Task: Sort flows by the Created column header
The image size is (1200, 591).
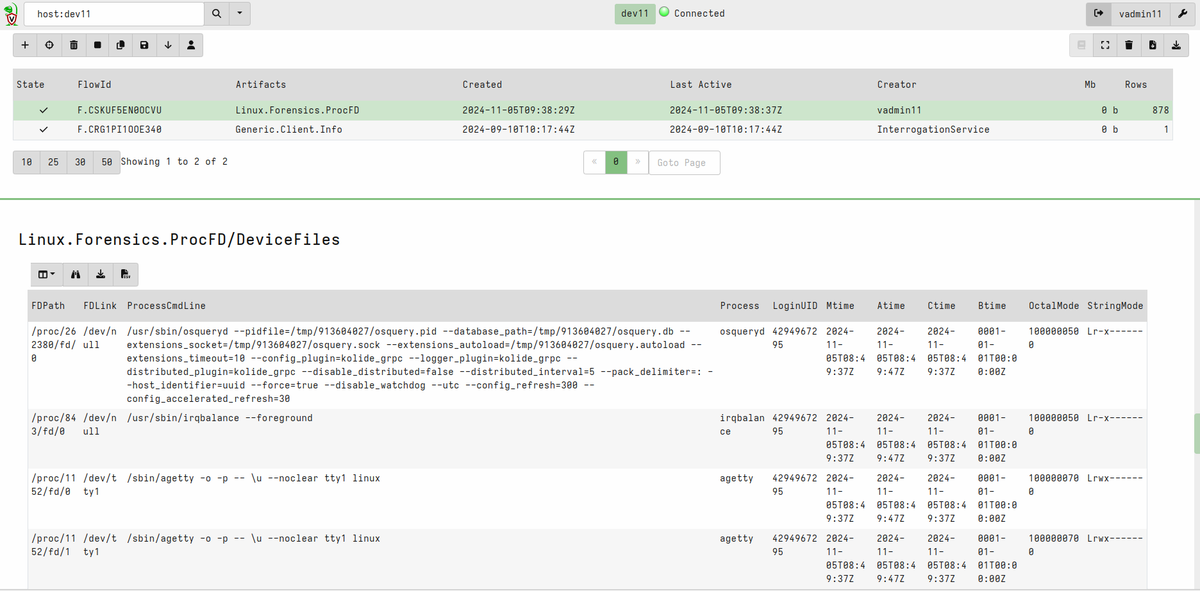Action: tap(482, 85)
